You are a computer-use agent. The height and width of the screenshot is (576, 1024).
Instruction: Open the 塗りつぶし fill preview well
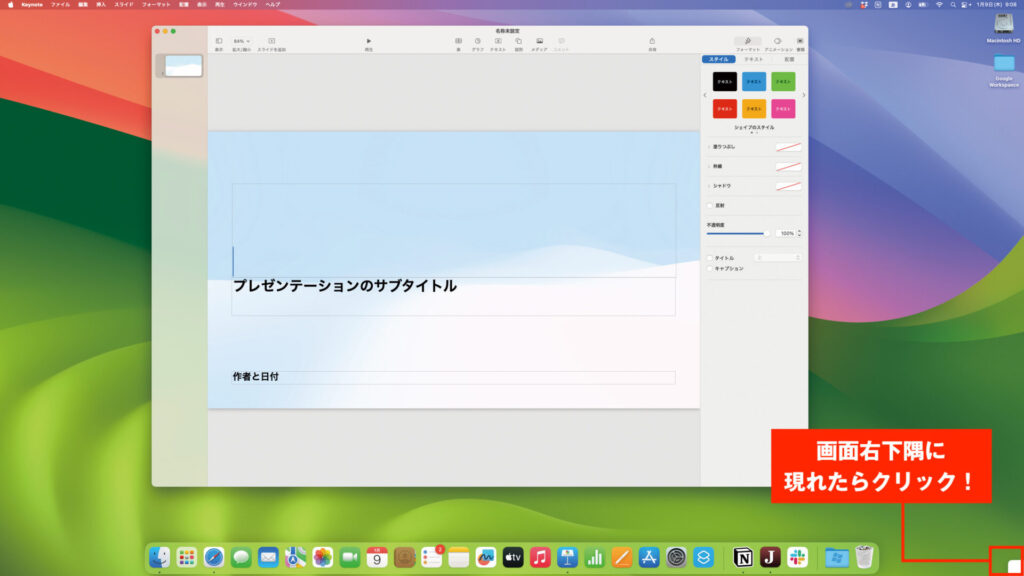click(788, 147)
